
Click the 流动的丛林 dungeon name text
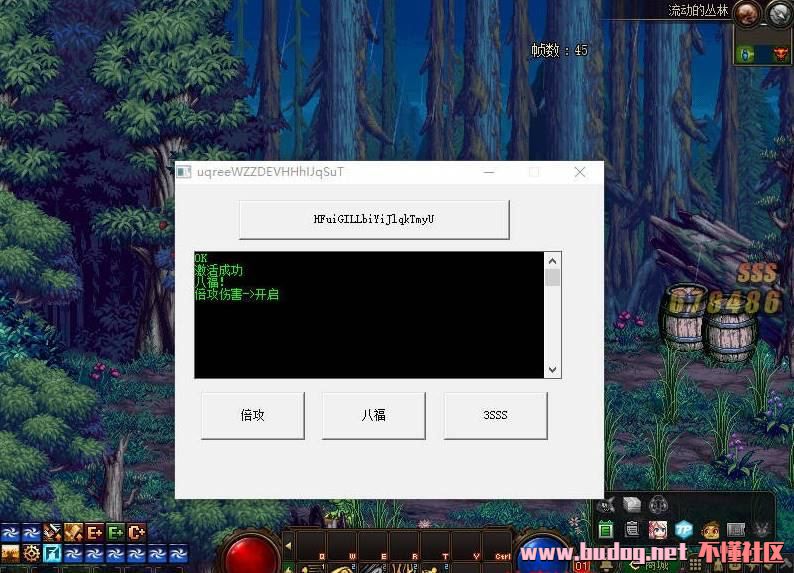[x=698, y=11]
